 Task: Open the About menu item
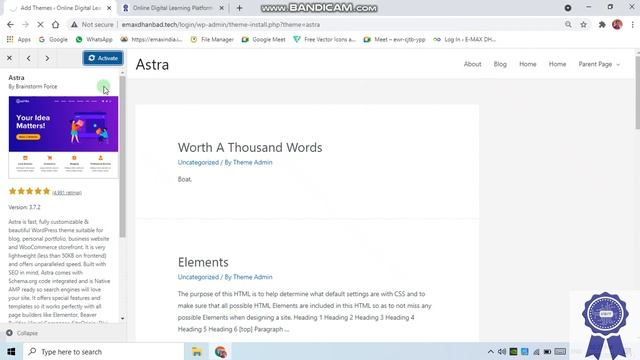pyautogui.click(x=472, y=64)
